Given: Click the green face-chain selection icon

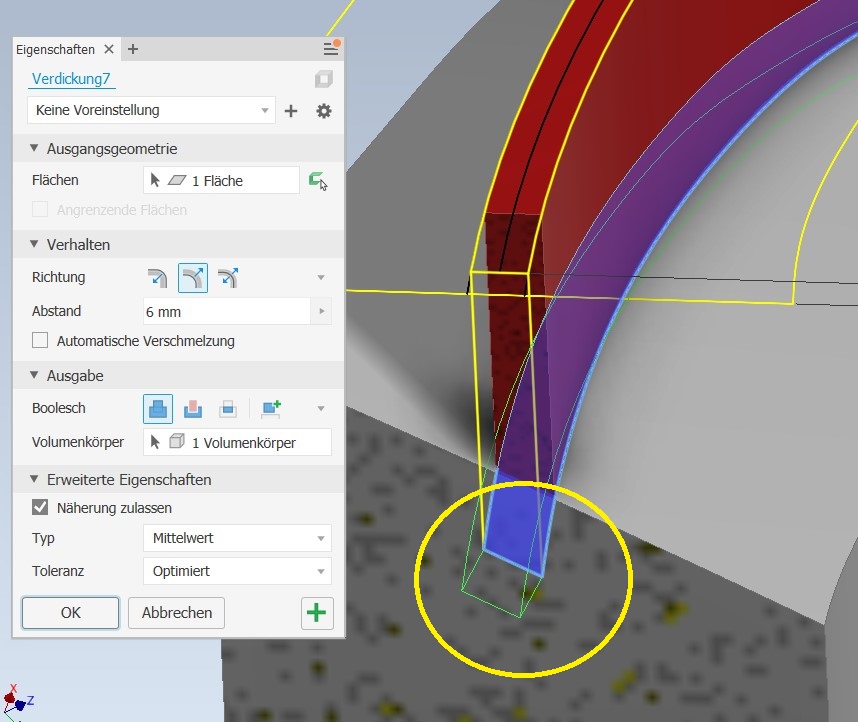Looking at the screenshot, I should pos(318,181).
